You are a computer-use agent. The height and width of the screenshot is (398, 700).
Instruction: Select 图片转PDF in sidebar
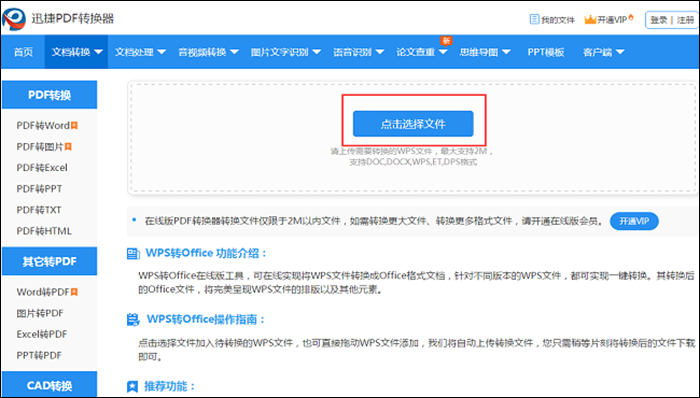[40, 313]
